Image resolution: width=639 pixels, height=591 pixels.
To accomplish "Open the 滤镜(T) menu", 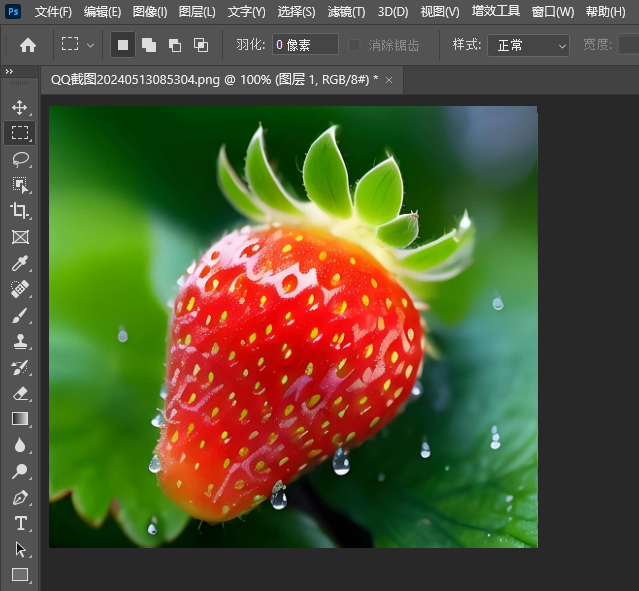I will tap(346, 12).
